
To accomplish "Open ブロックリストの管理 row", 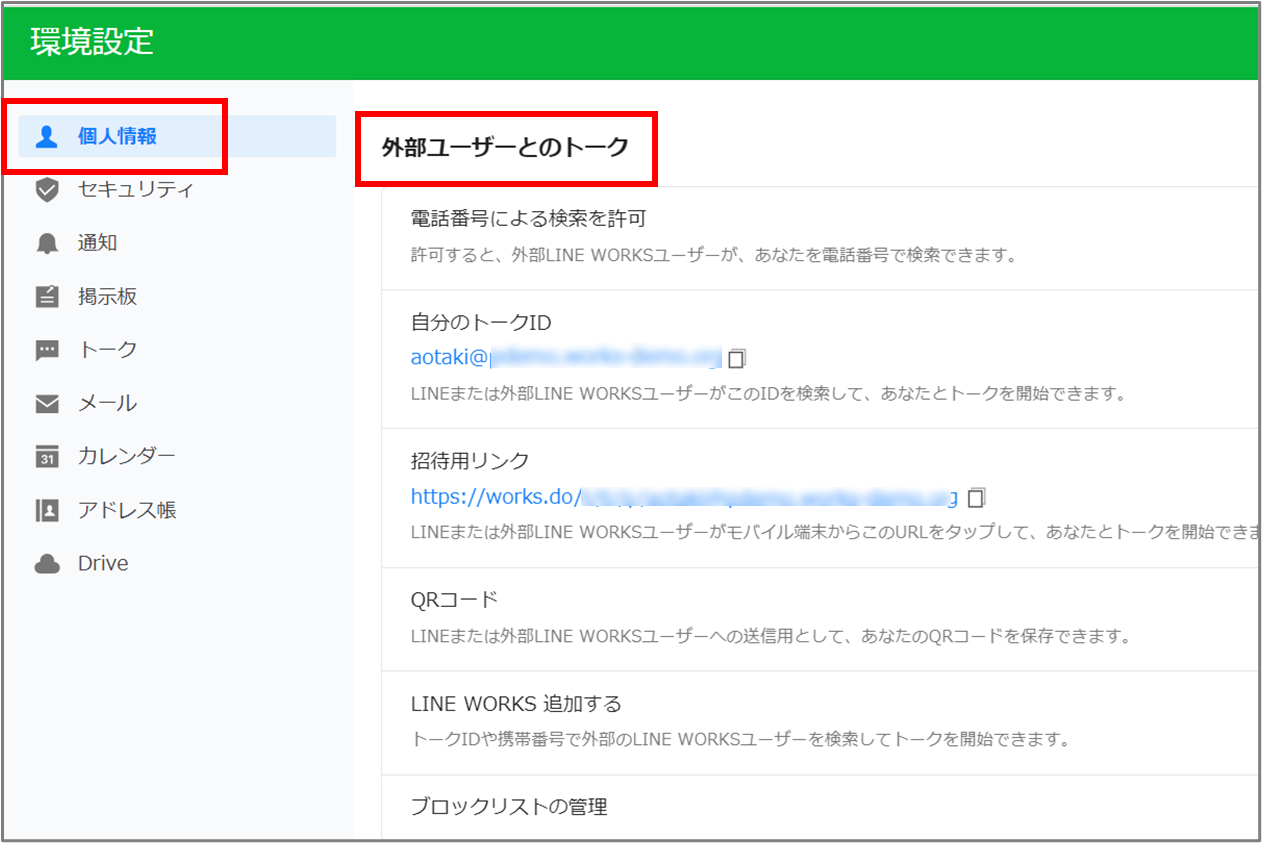I will [509, 806].
